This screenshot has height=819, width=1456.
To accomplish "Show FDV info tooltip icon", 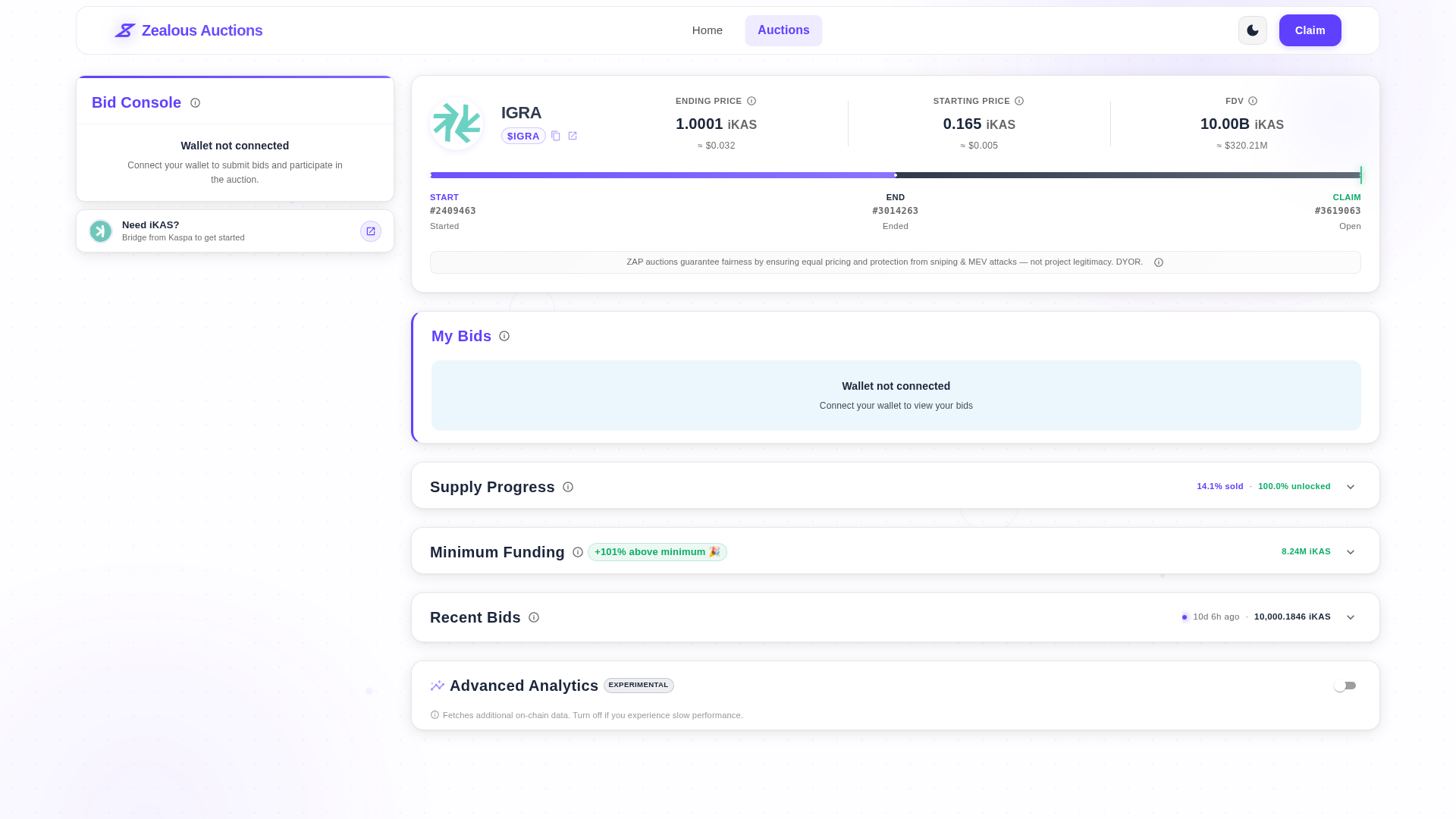I will pos(1253,101).
